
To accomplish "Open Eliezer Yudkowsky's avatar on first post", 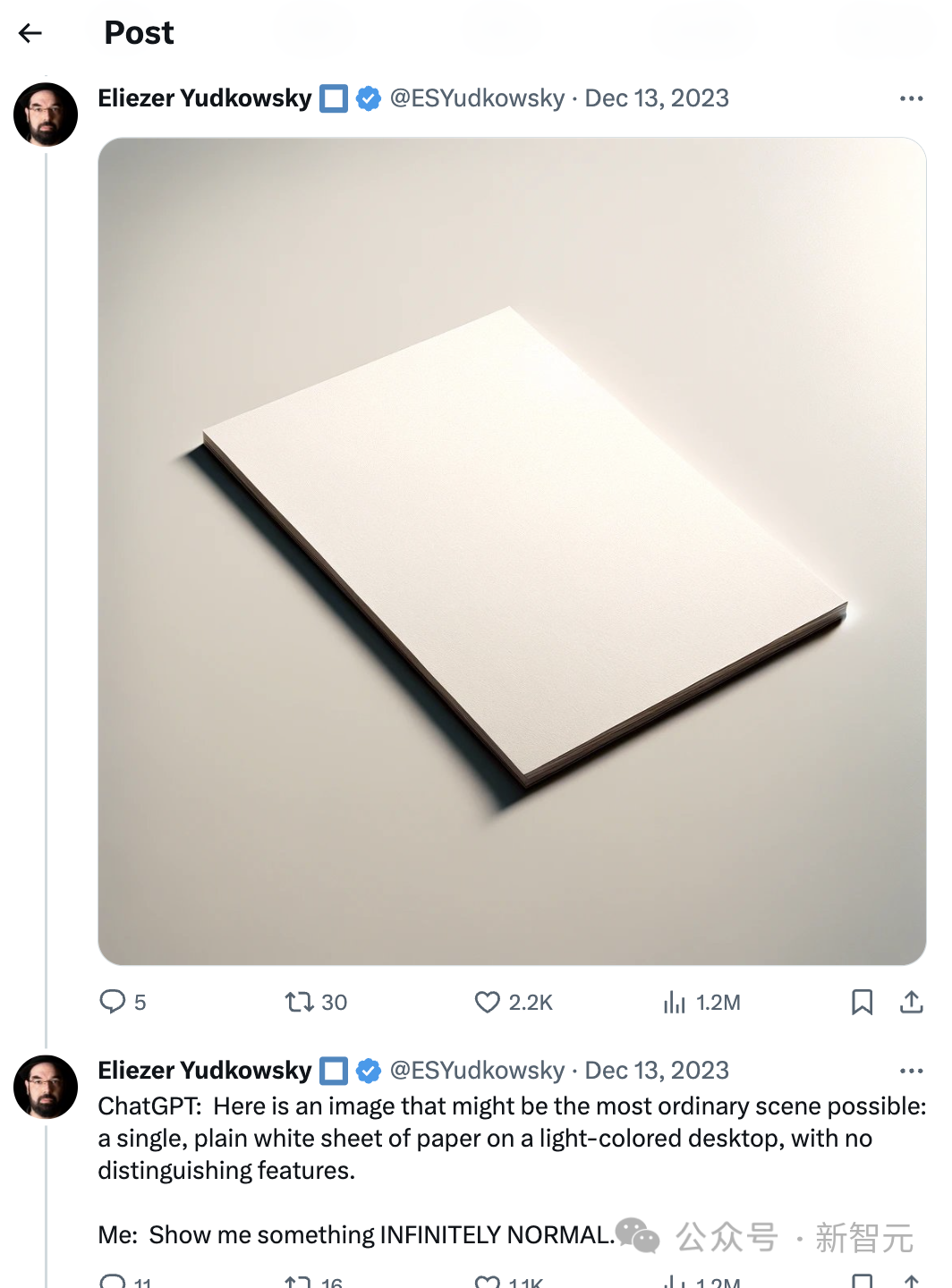I will point(46,114).
